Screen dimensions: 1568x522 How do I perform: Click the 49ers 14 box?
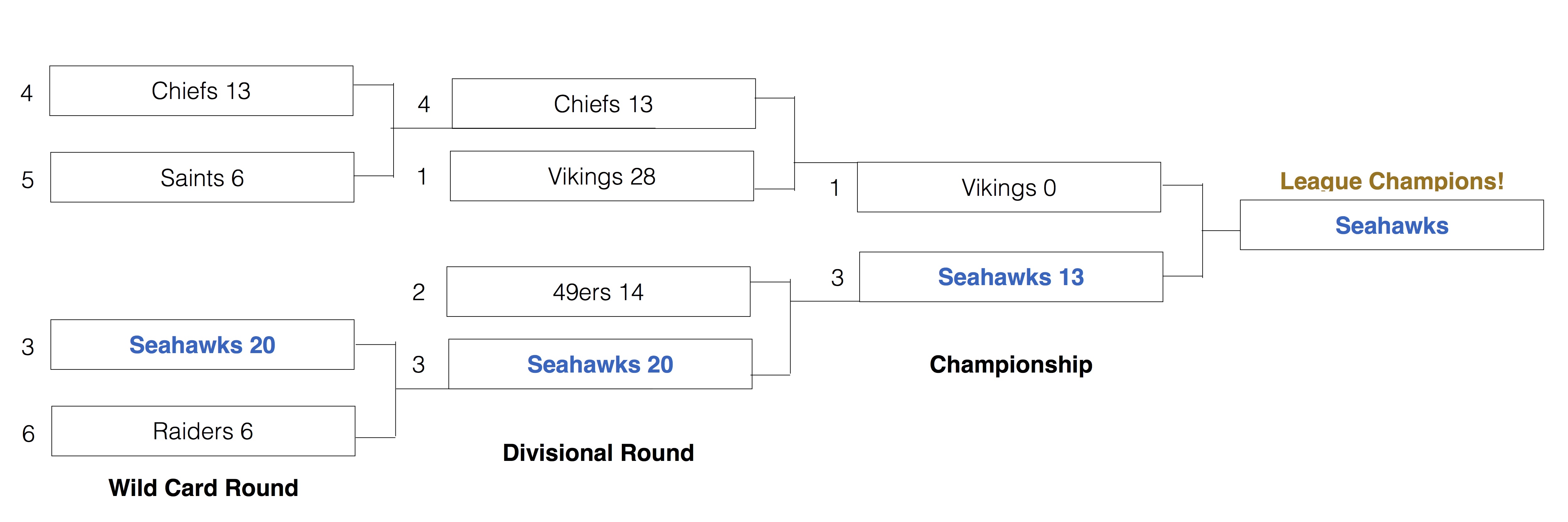coord(598,291)
